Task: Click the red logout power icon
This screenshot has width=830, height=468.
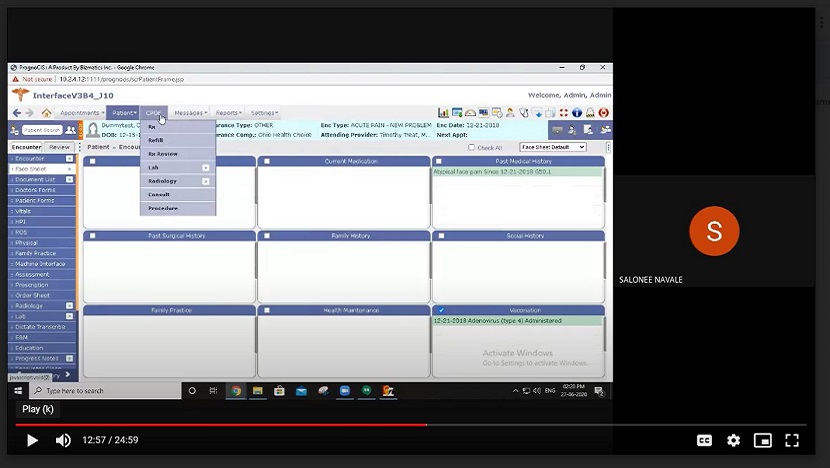Action: pos(603,112)
